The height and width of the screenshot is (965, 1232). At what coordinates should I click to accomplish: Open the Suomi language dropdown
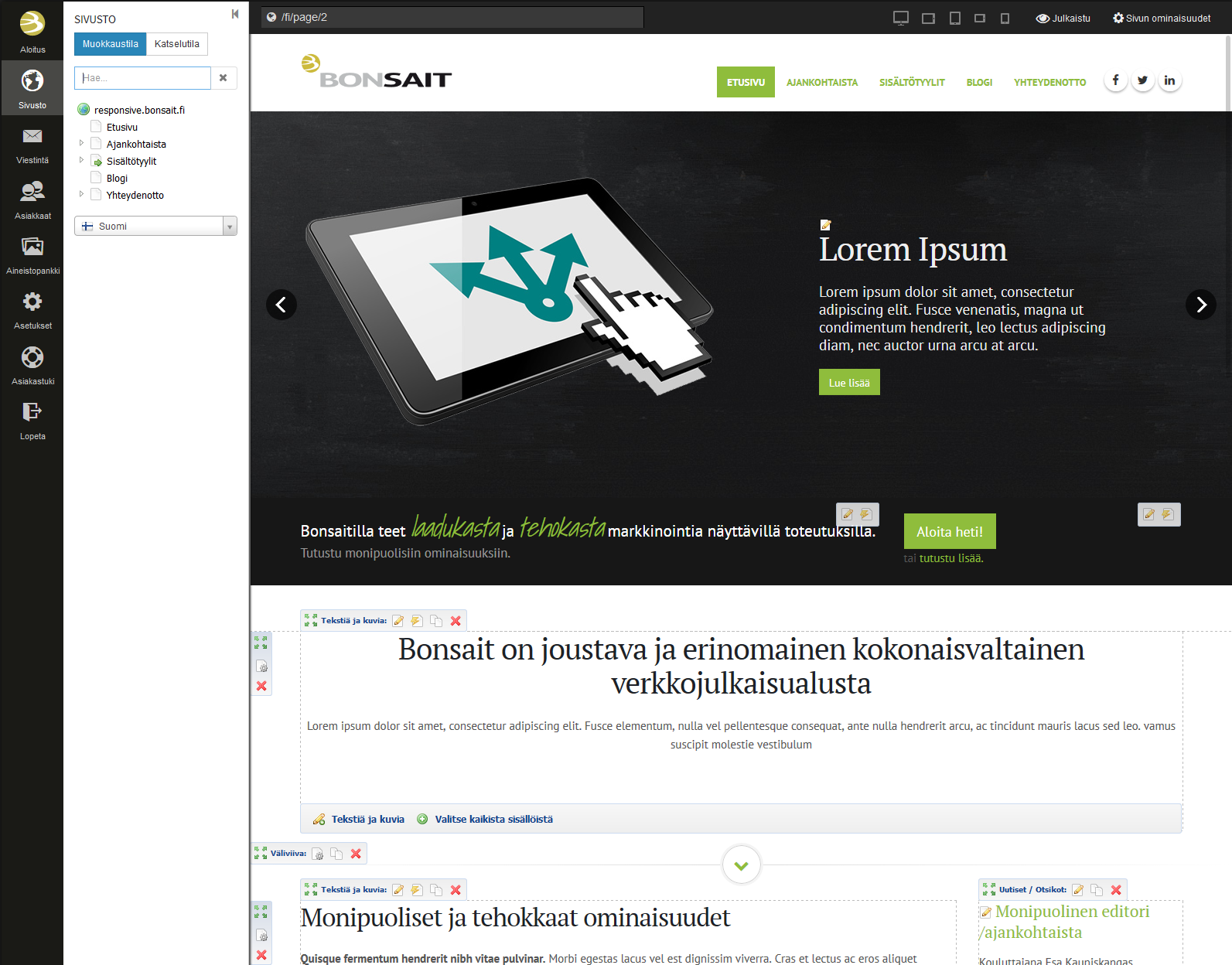[x=155, y=226]
